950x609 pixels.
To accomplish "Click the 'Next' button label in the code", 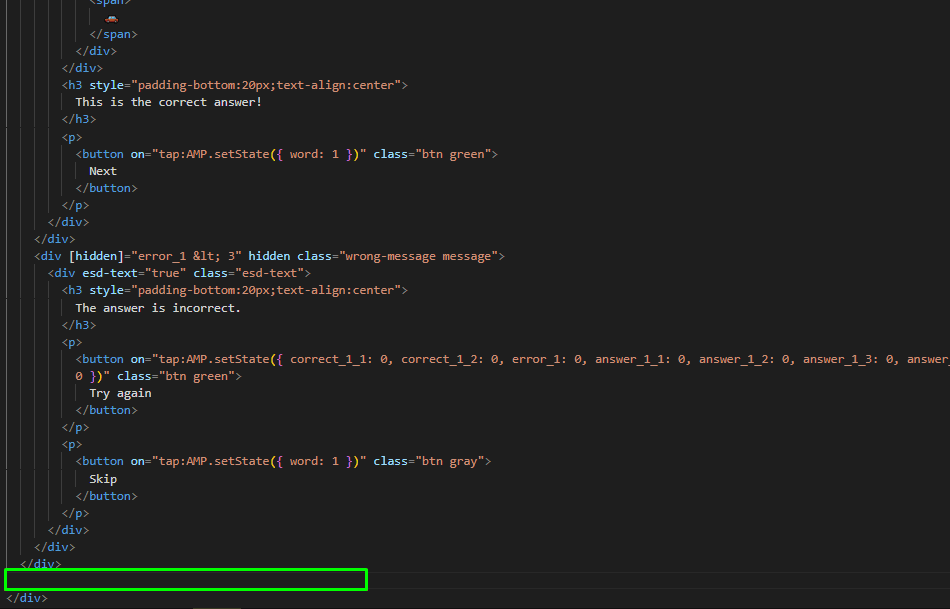I will 102,170.
